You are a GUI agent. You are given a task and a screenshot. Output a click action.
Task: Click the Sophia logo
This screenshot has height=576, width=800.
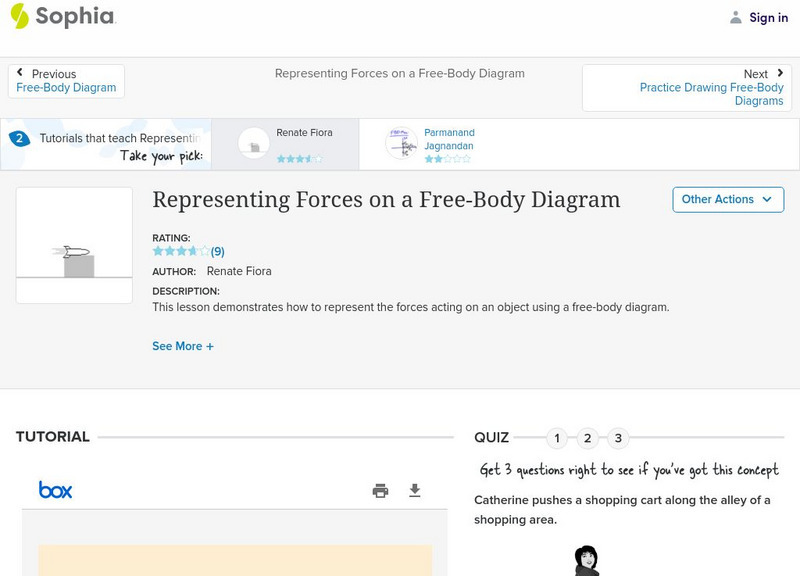point(62,16)
